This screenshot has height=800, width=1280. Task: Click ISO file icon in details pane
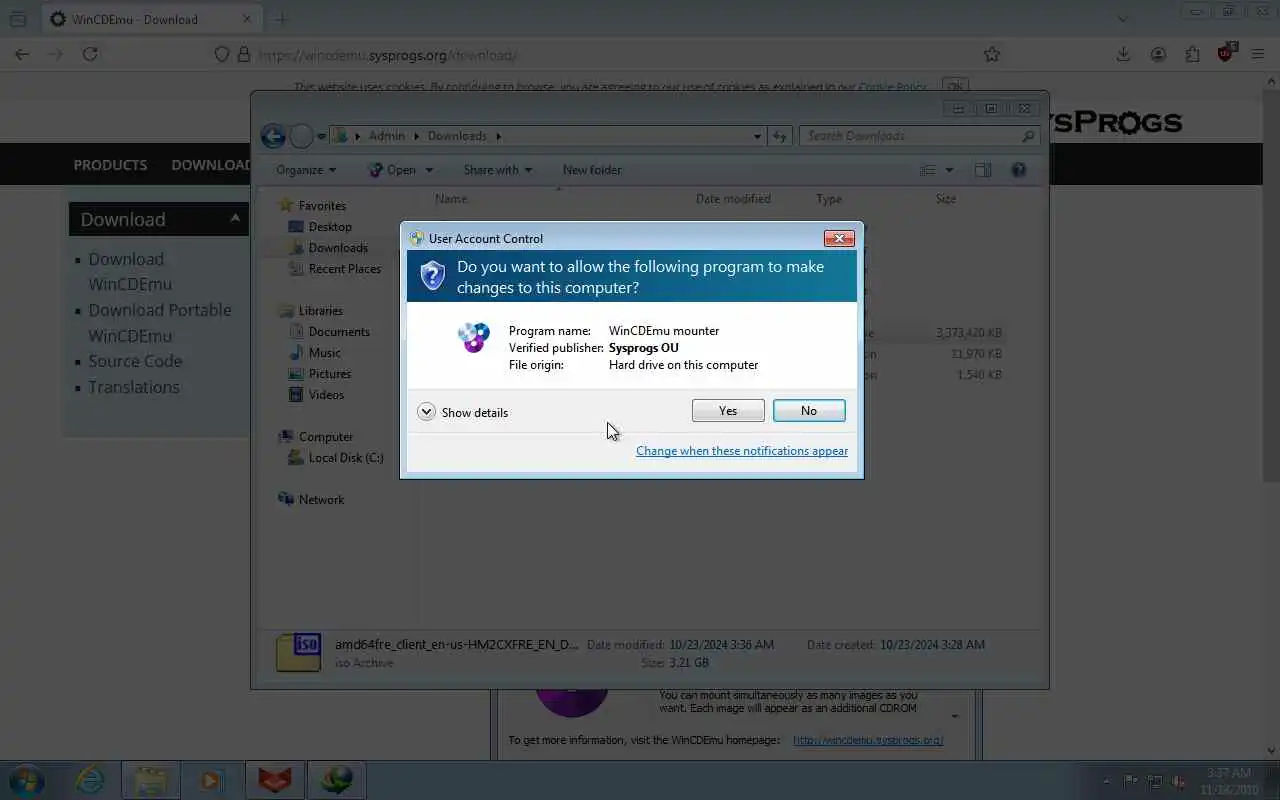[x=298, y=652]
